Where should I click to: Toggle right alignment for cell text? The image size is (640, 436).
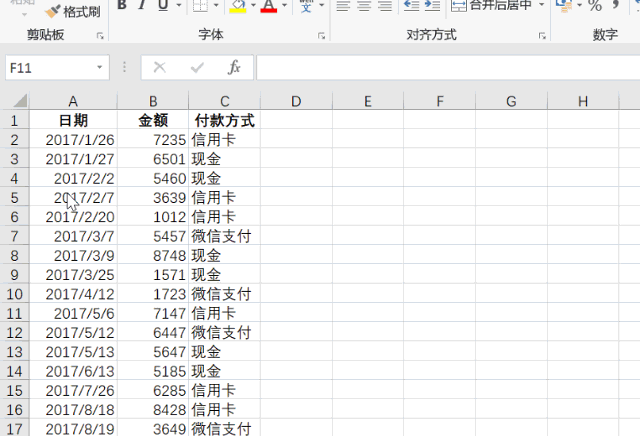click(x=386, y=6)
